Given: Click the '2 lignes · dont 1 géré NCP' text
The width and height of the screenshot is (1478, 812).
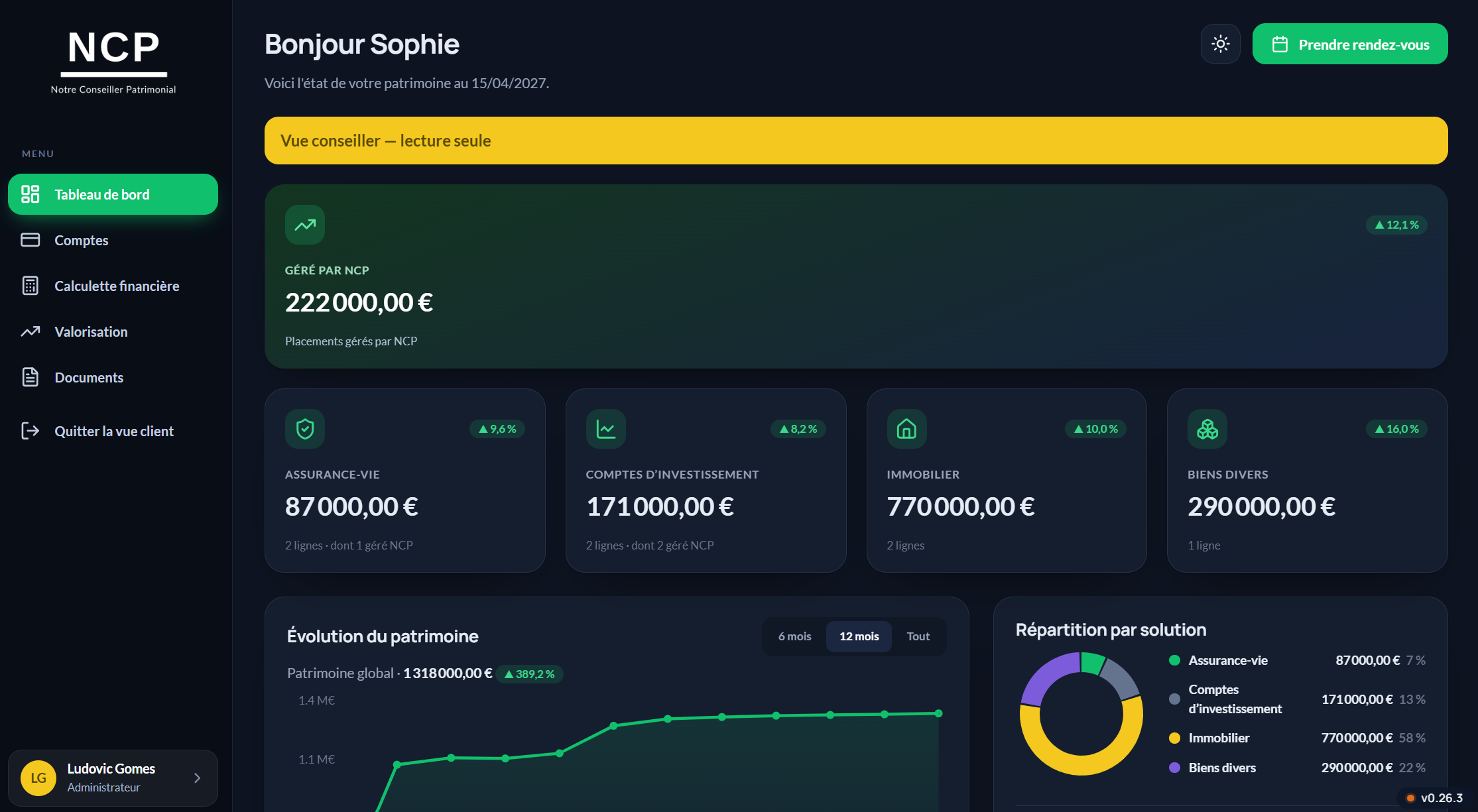Looking at the screenshot, I should [x=349, y=546].
